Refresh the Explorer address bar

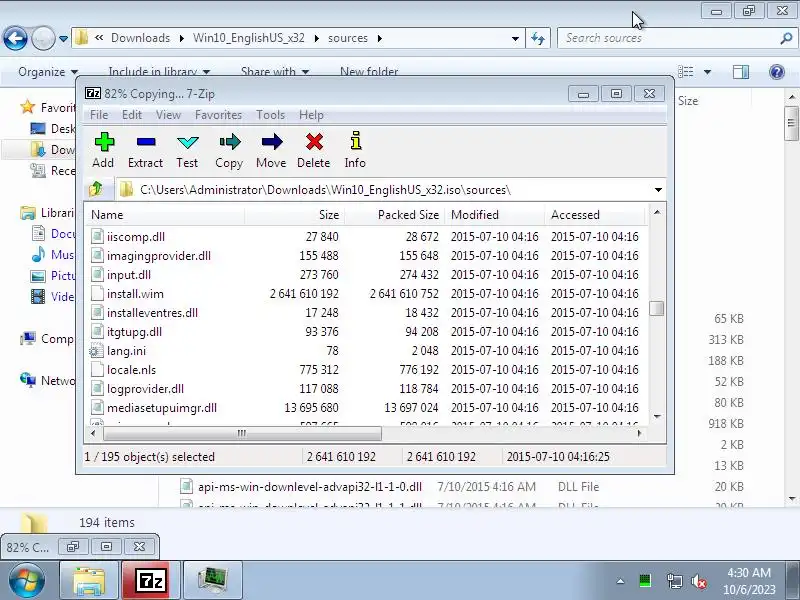538,38
